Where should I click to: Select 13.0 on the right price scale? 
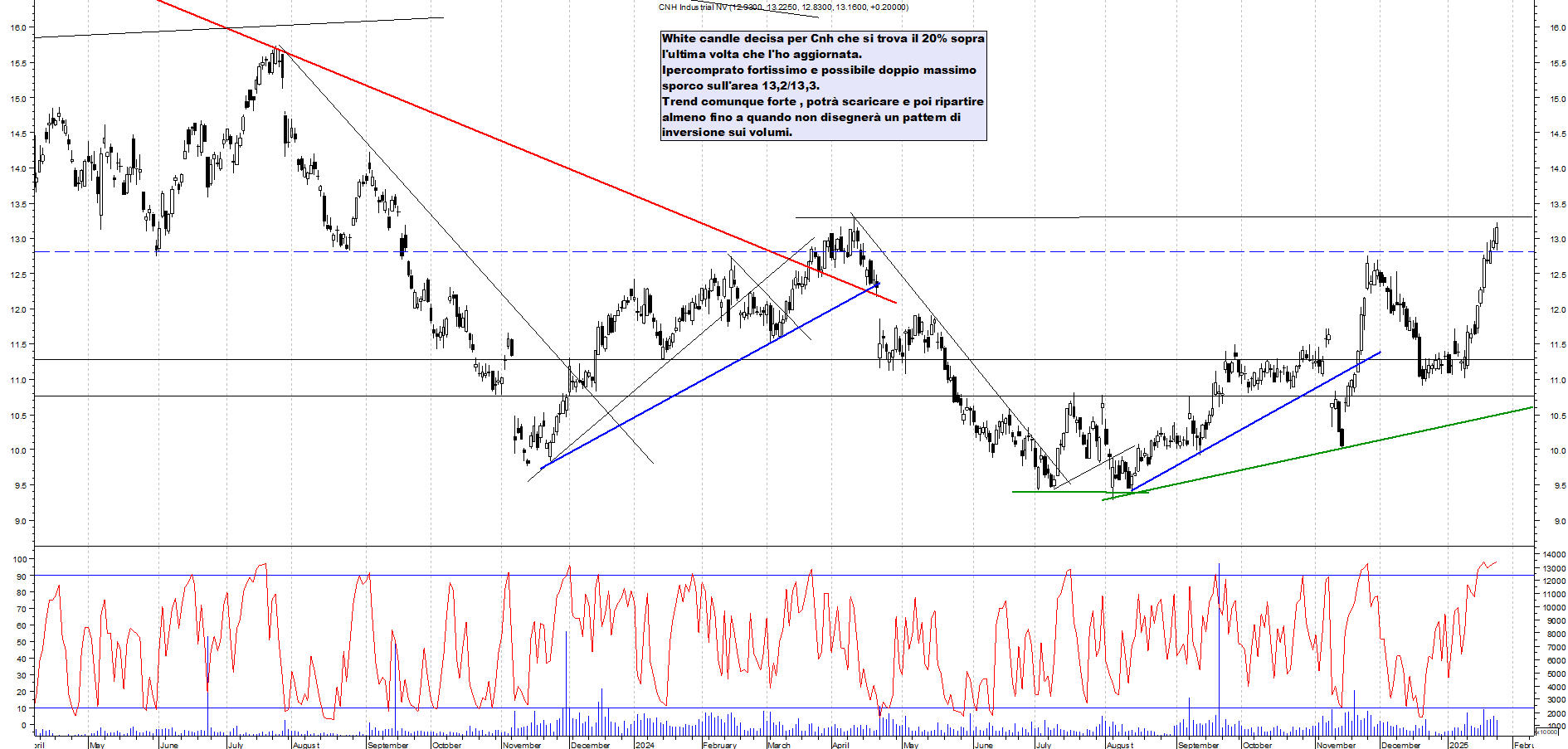click(x=1557, y=239)
